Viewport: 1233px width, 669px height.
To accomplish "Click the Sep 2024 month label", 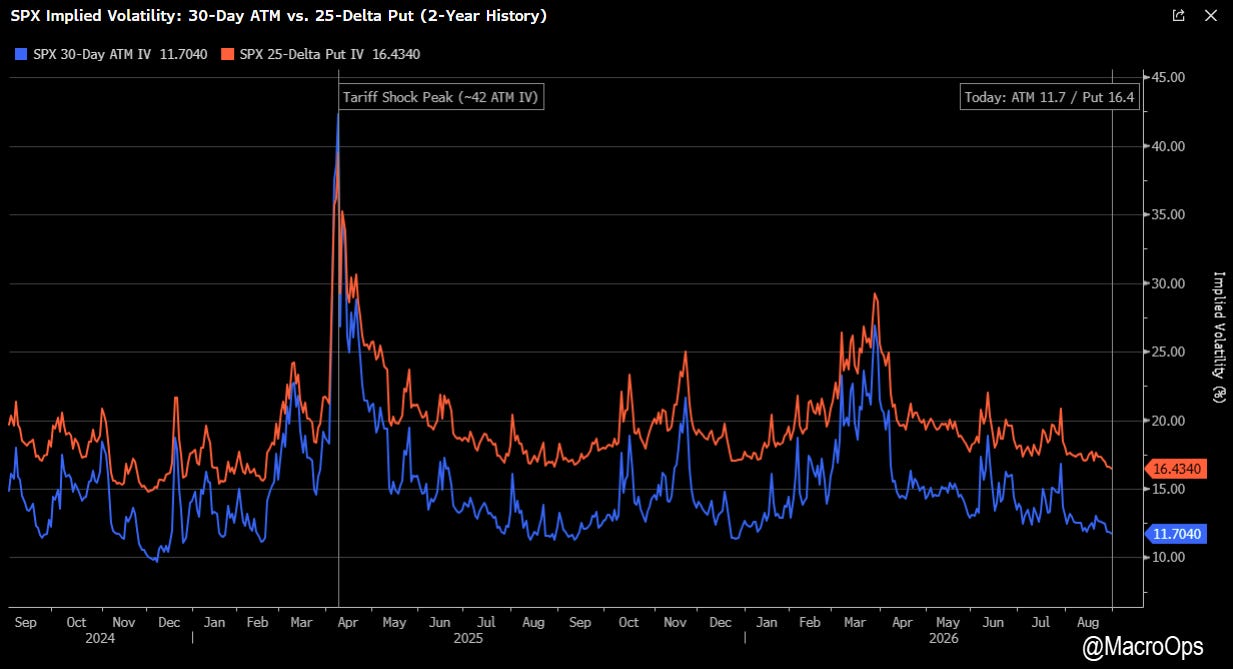I will (x=26, y=622).
